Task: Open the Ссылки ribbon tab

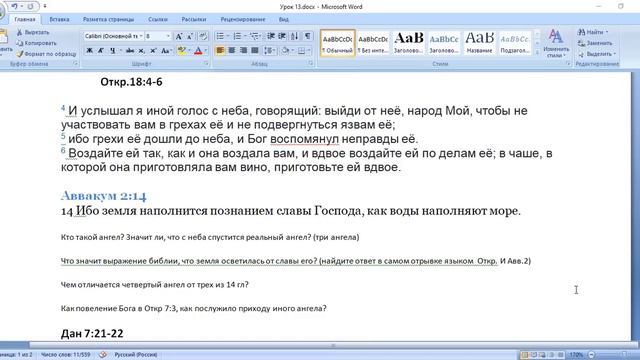Action: [158, 19]
